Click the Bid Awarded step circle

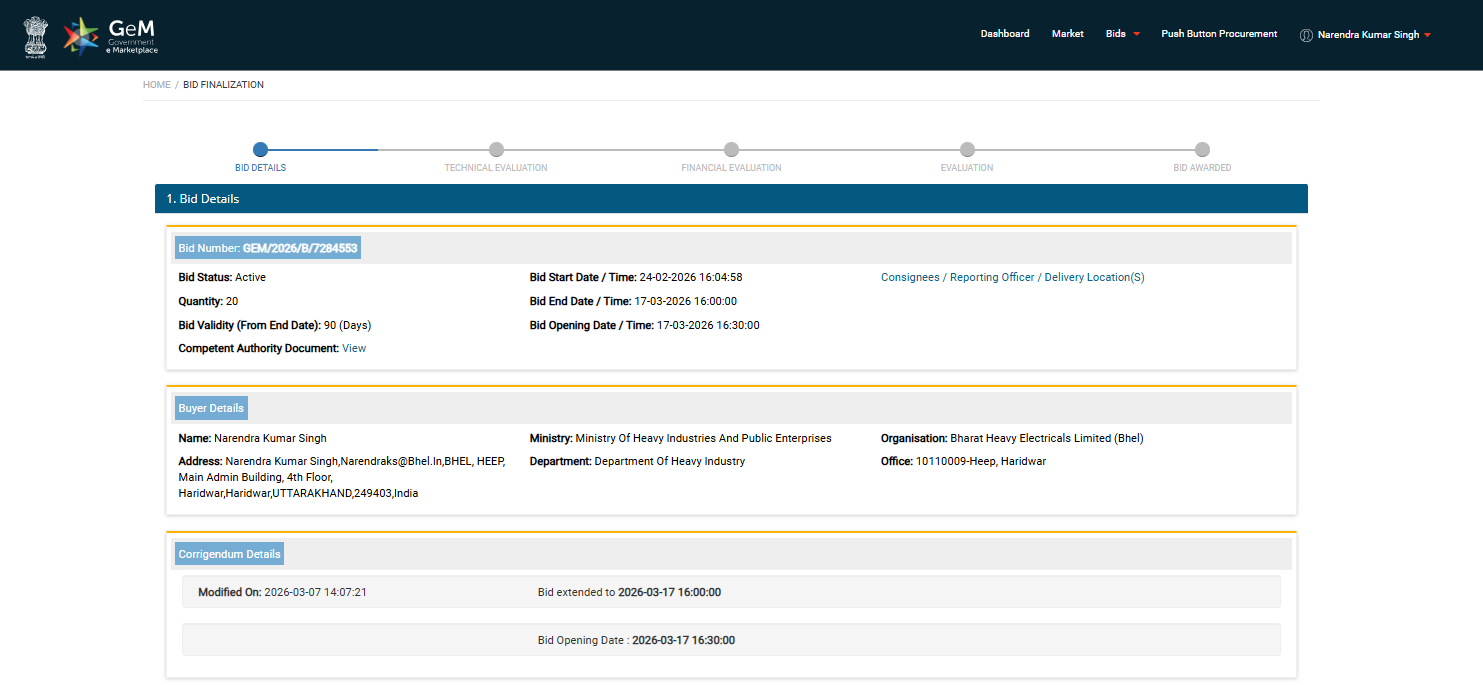(1202, 150)
